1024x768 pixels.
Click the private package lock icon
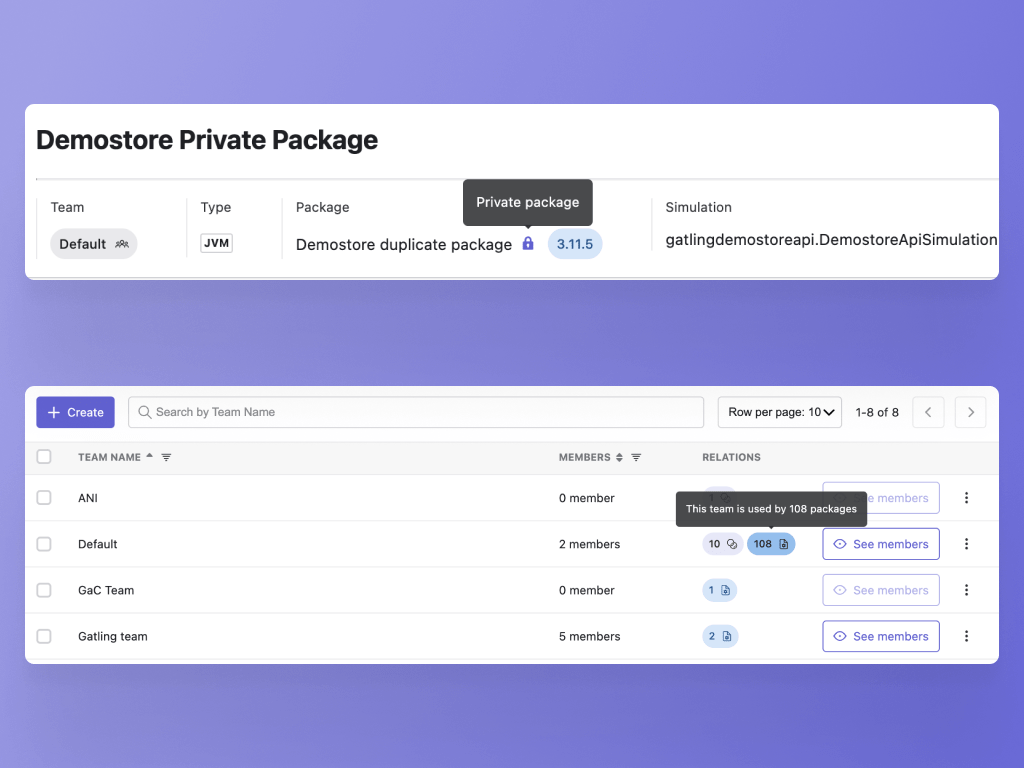click(528, 244)
